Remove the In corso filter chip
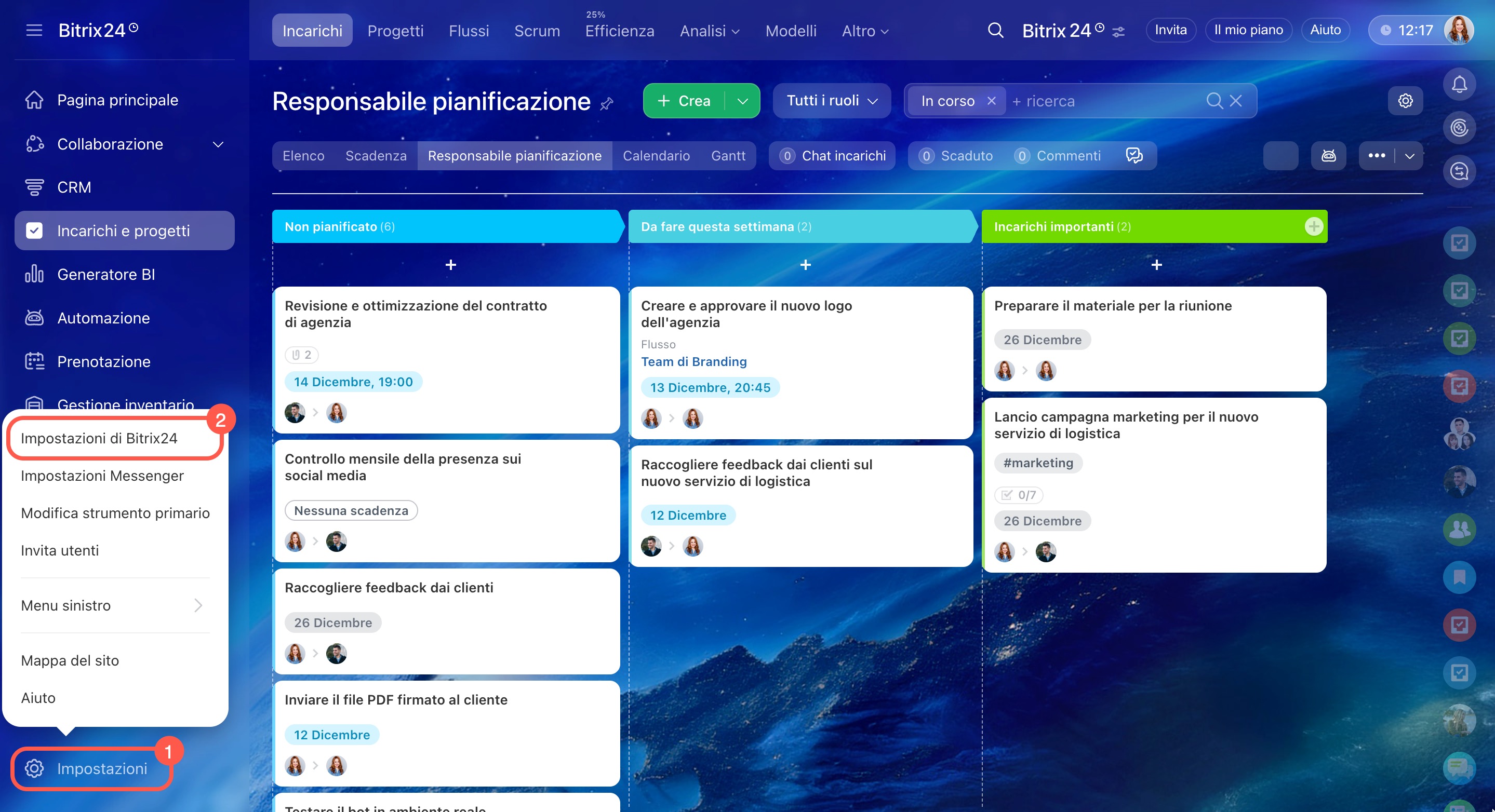Screen dimensions: 1495x812 pyautogui.click(x=991, y=101)
